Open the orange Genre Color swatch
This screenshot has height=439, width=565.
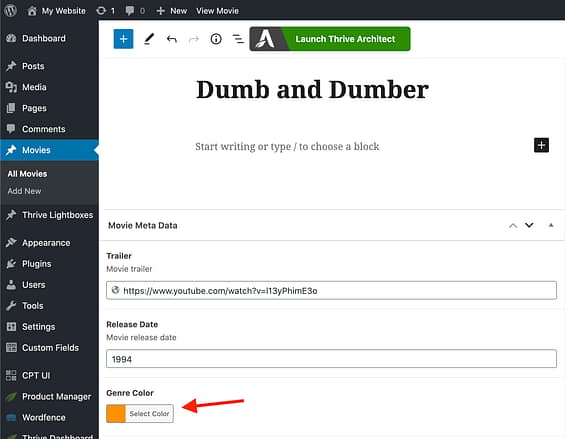[116, 413]
